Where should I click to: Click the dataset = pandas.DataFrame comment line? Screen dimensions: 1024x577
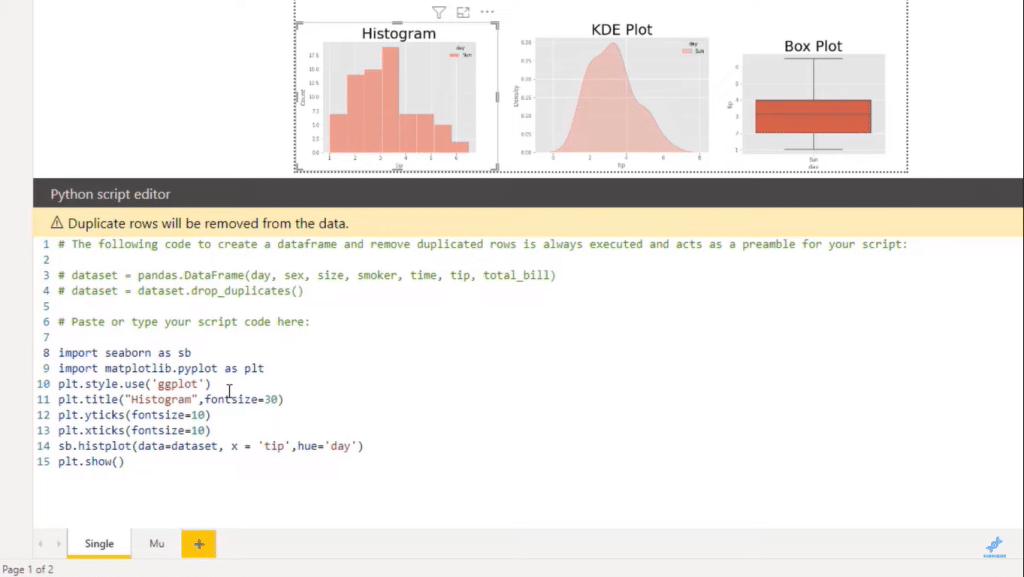coord(307,275)
